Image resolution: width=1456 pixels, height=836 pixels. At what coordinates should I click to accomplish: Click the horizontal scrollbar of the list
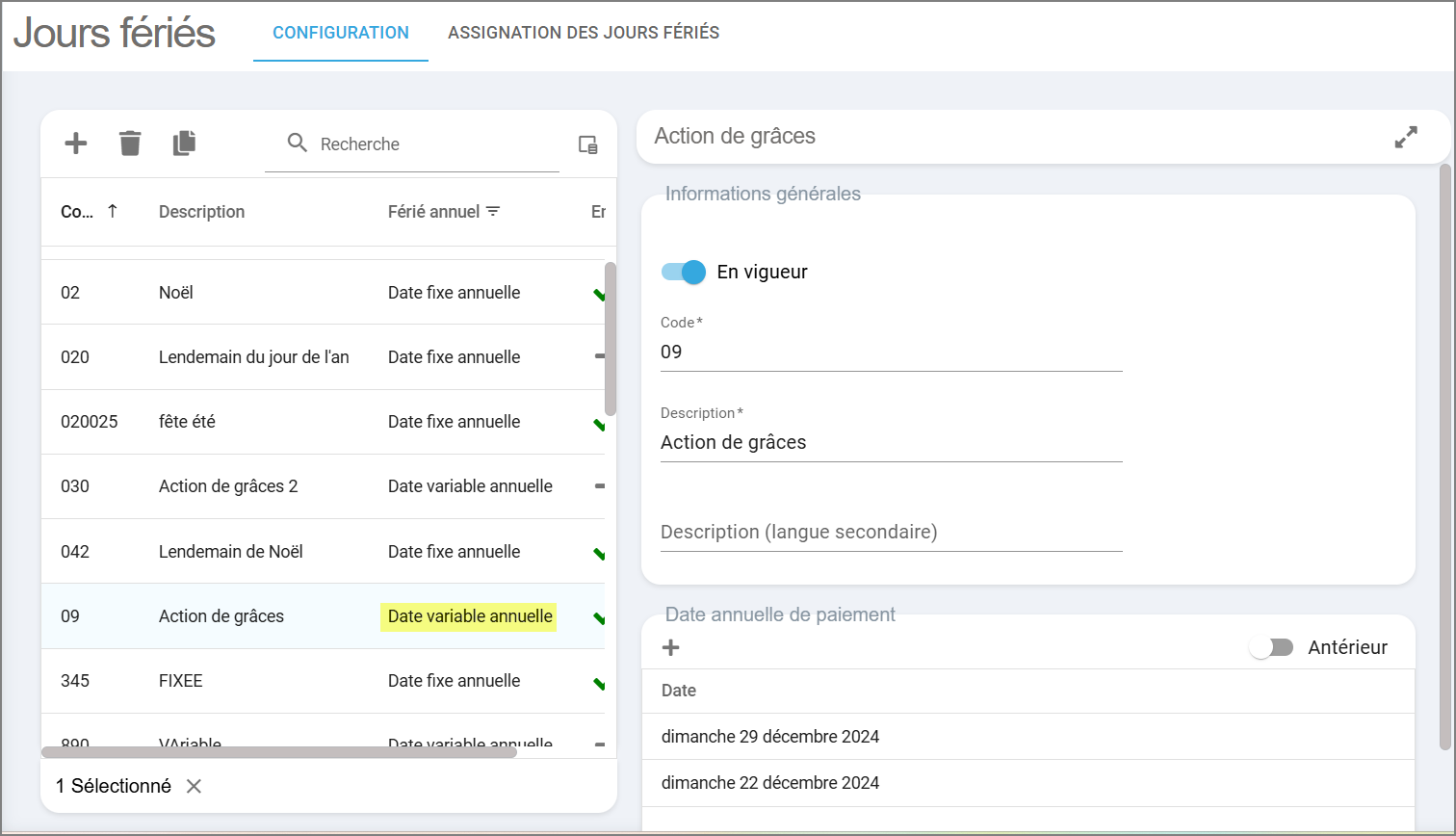pyautogui.click(x=279, y=751)
